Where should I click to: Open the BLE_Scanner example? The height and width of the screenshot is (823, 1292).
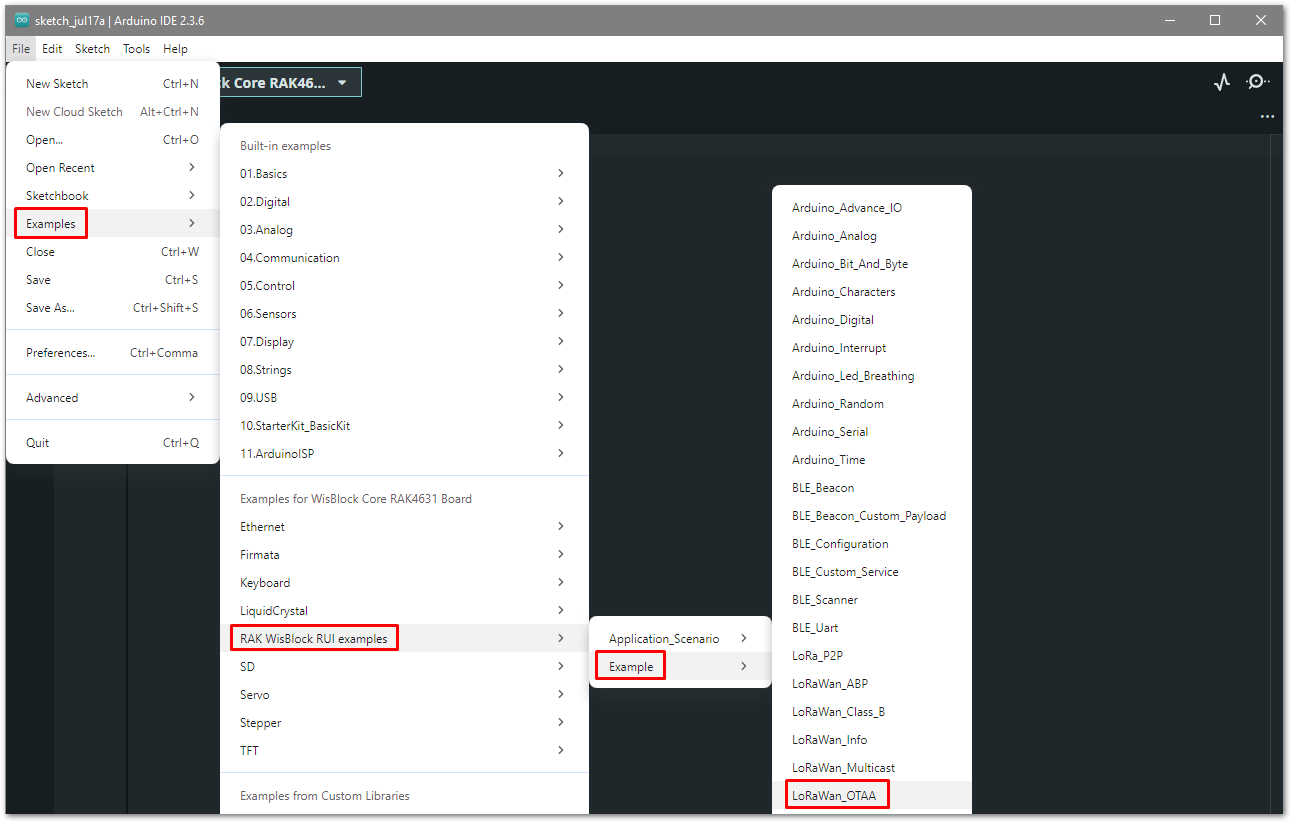pyautogui.click(x=824, y=599)
